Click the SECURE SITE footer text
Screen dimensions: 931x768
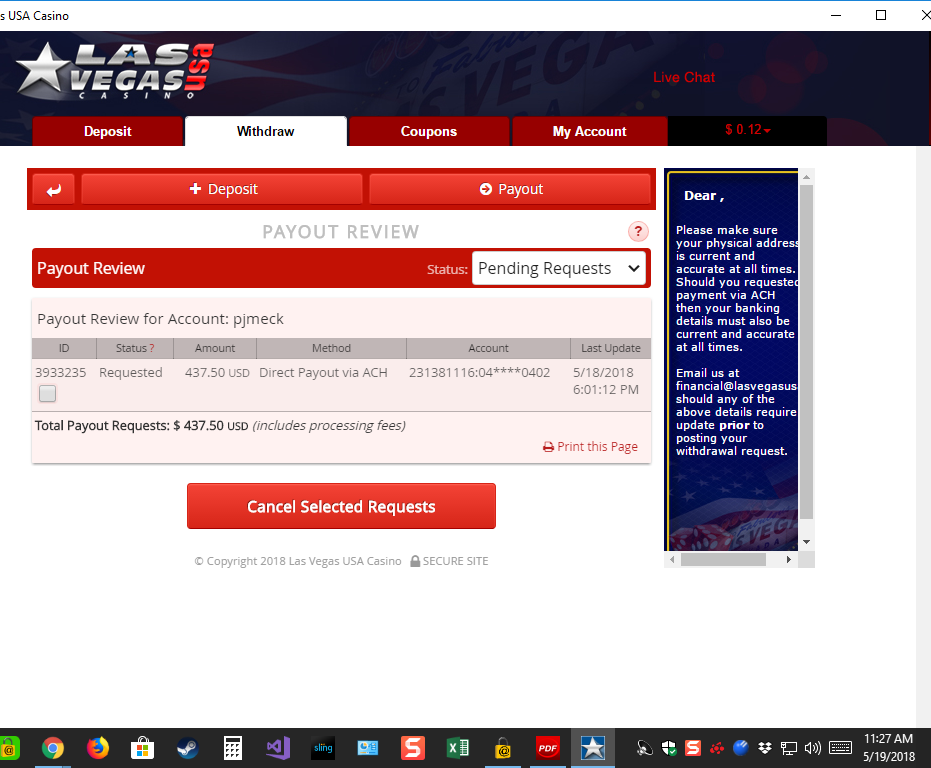tap(455, 561)
